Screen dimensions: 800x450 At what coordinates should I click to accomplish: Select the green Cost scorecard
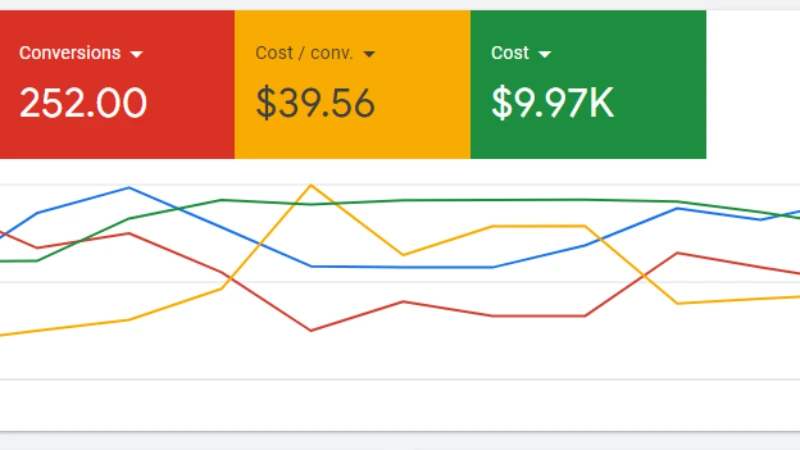point(588,84)
